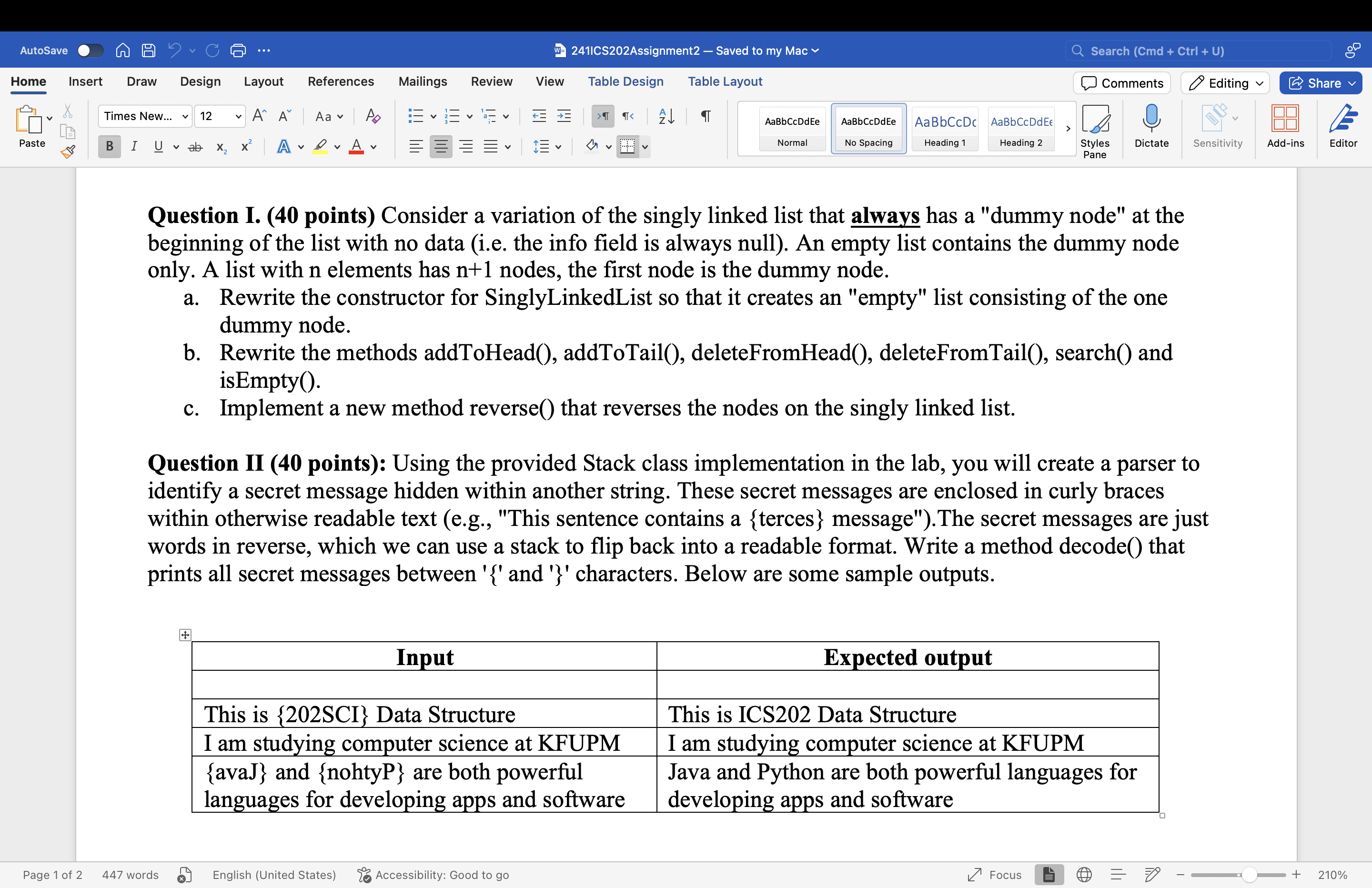
Task: Switch to the References tab
Action: [x=341, y=81]
